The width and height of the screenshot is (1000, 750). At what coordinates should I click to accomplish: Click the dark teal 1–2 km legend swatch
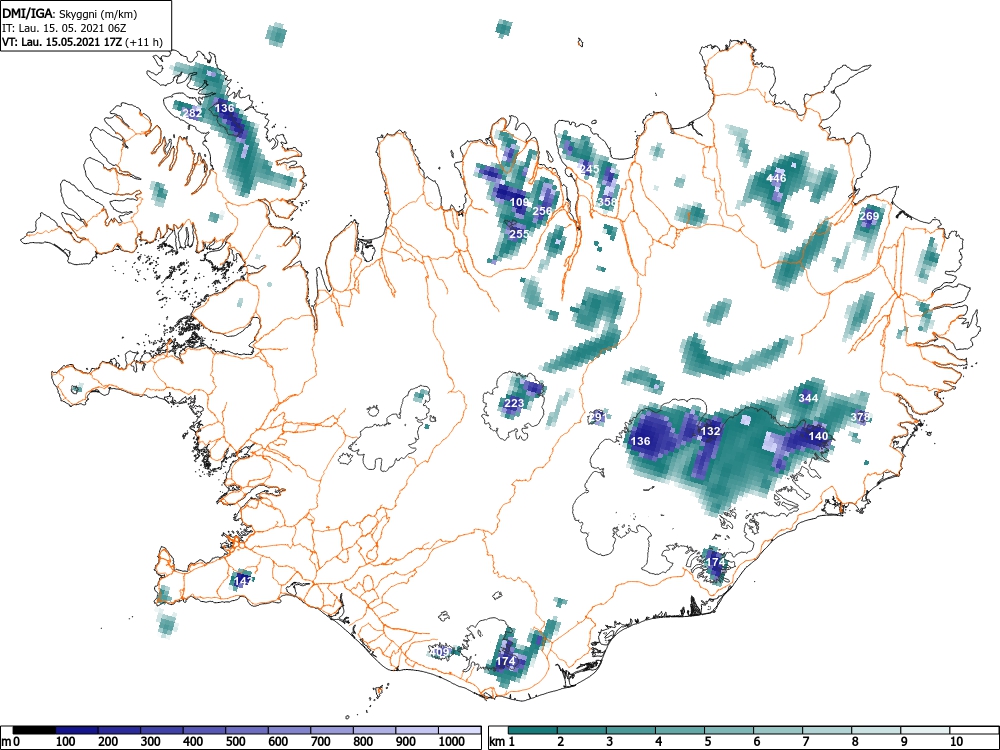tap(533, 730)
